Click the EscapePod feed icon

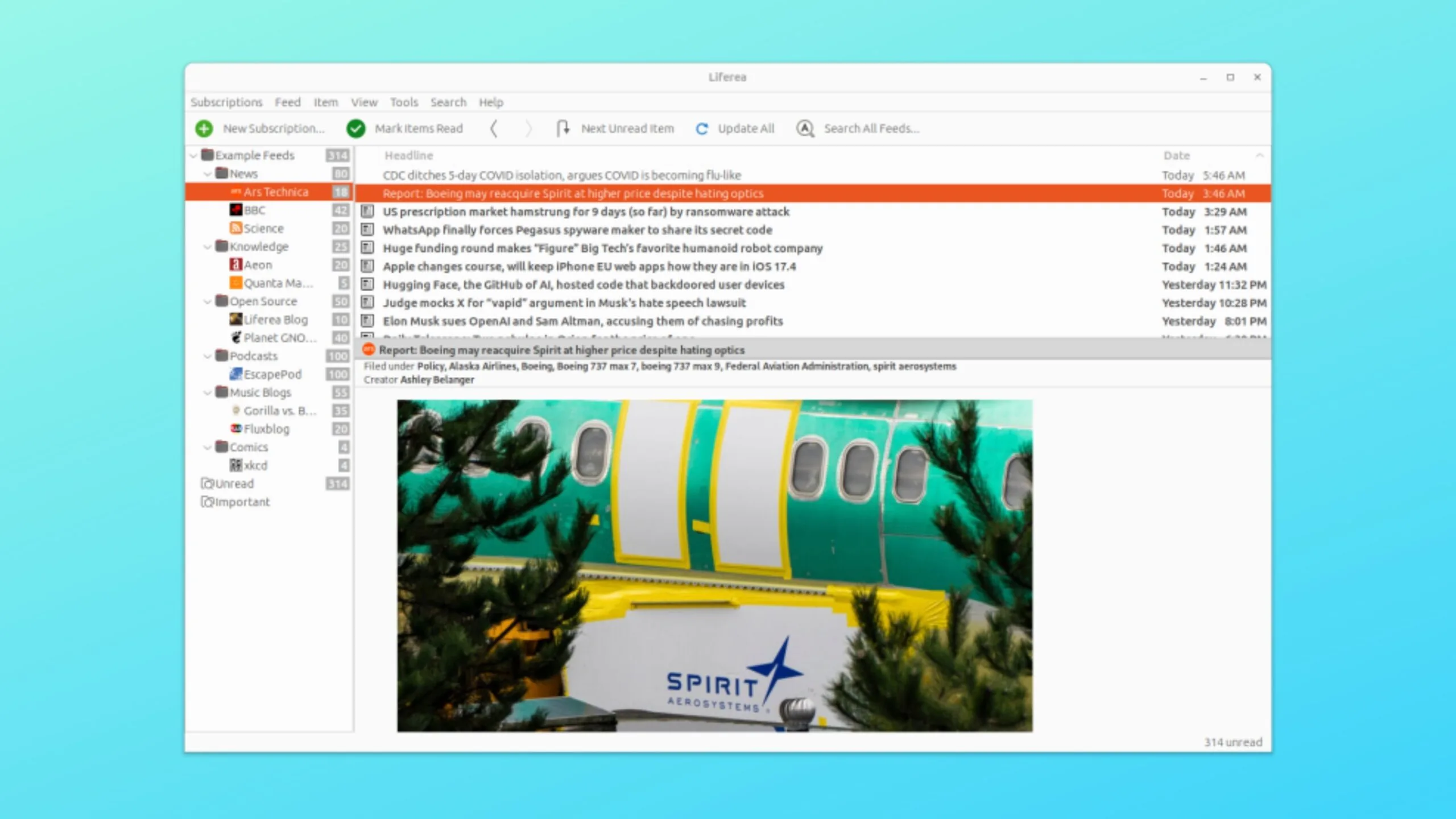click(236, 374)
